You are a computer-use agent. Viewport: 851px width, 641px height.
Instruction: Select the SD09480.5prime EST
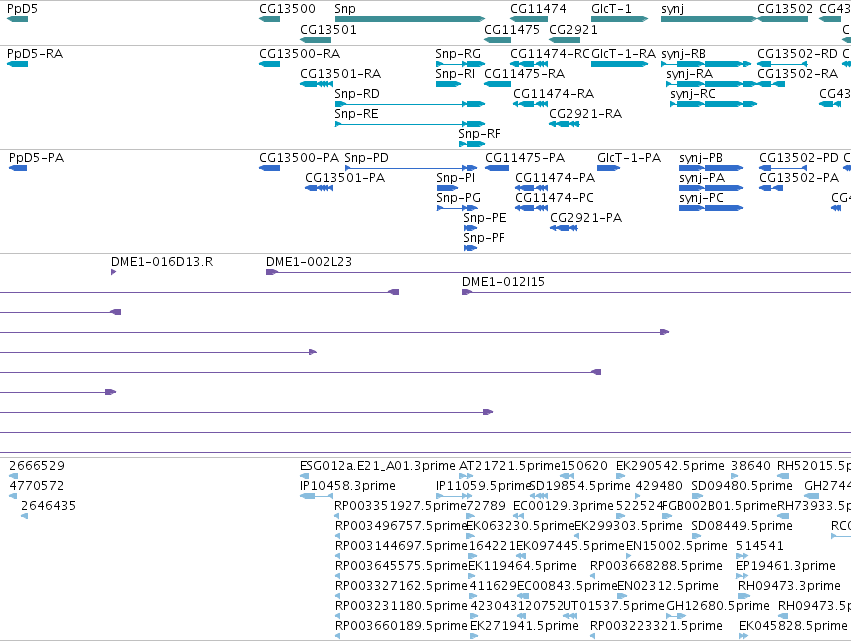pyautogui.click(x=697, y=496)
